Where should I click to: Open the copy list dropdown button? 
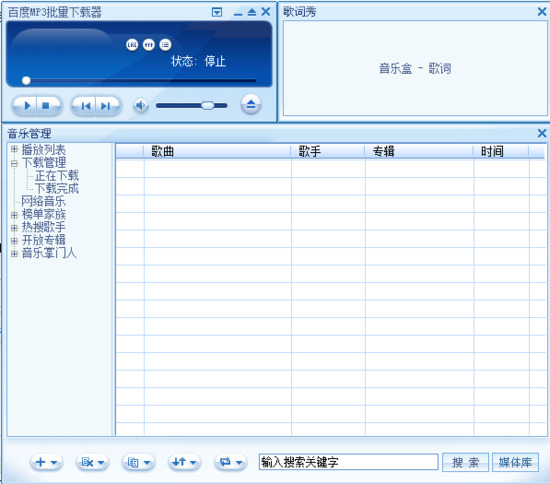pyautogui.click(x=138, y=462)
